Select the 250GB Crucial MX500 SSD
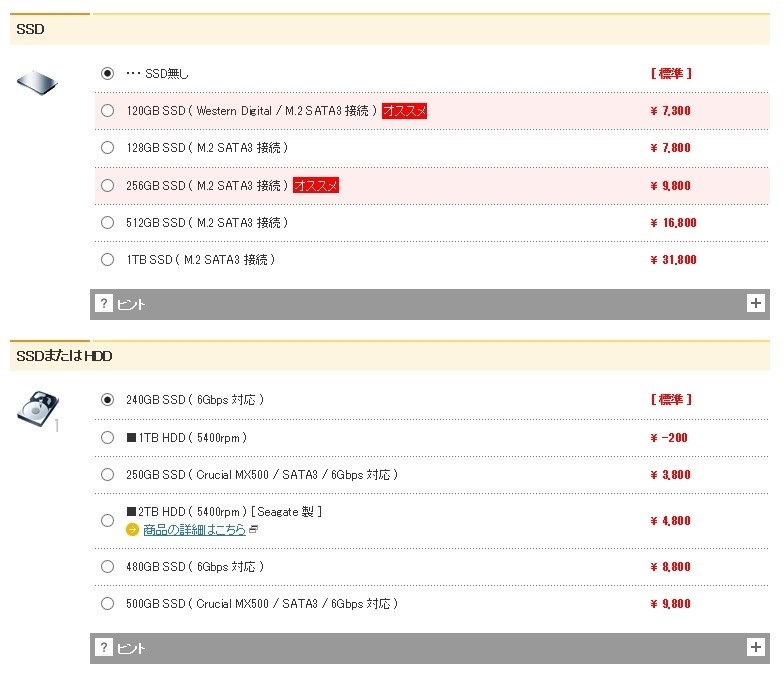 coord(108,475)
